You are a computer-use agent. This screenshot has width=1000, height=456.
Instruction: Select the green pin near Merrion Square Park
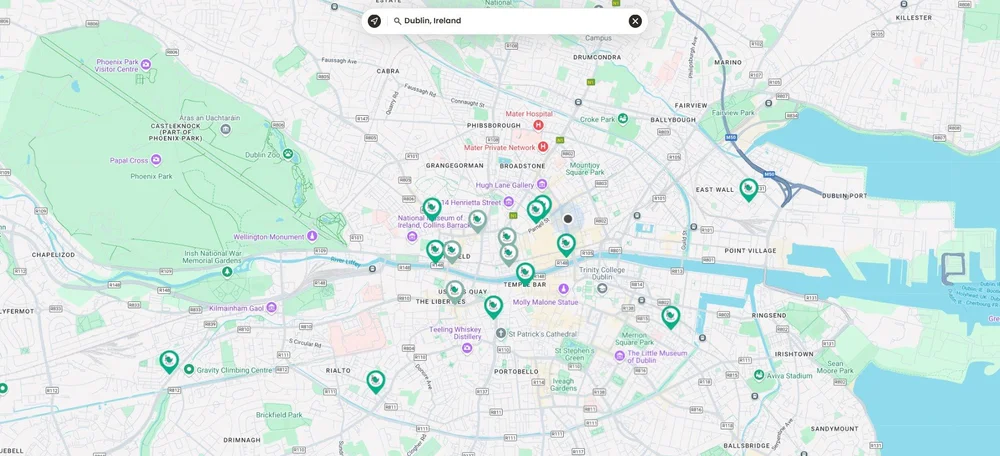pos(670,317)
